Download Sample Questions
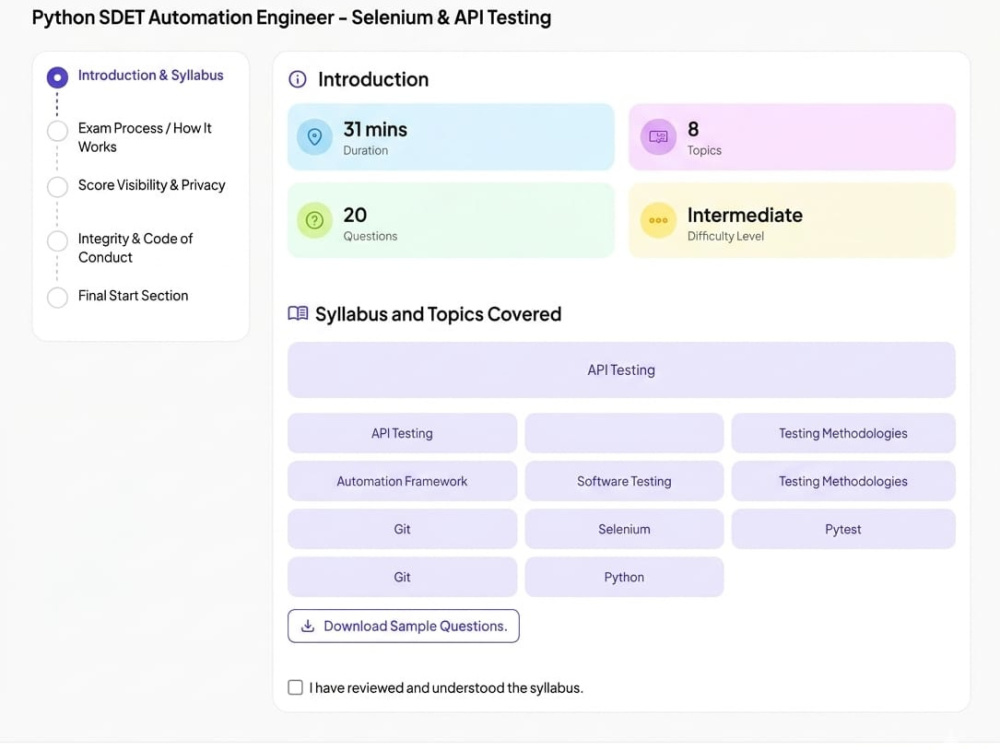This screenshot has height=750, width=1000. [x=404, y=626]
